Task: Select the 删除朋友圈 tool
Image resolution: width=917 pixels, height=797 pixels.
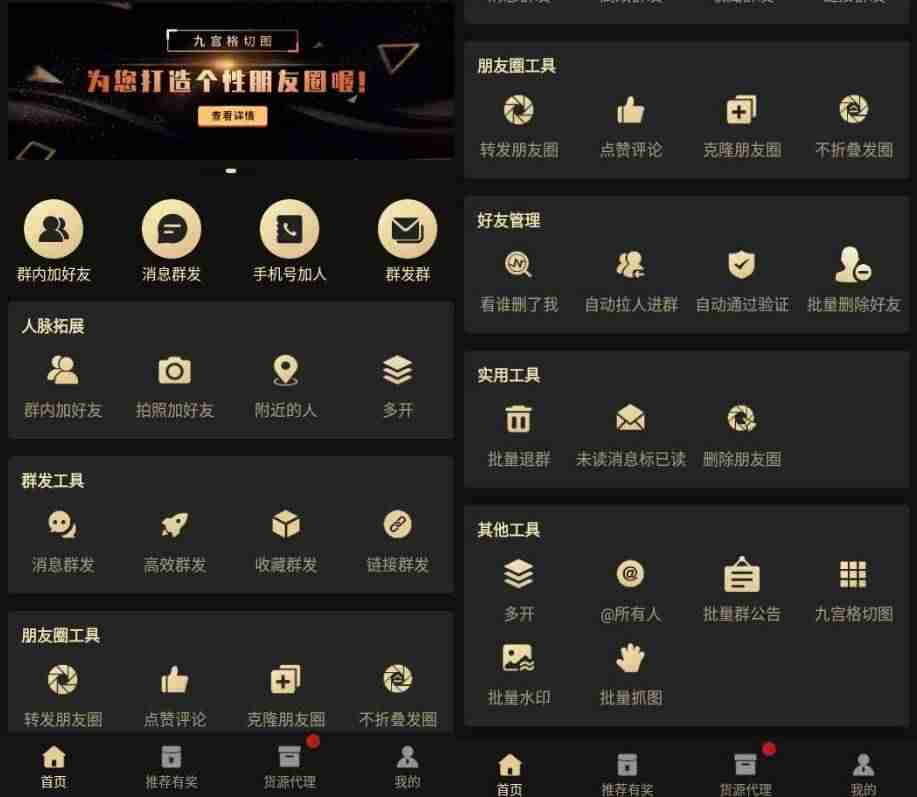Action: (x=742, y=419)
